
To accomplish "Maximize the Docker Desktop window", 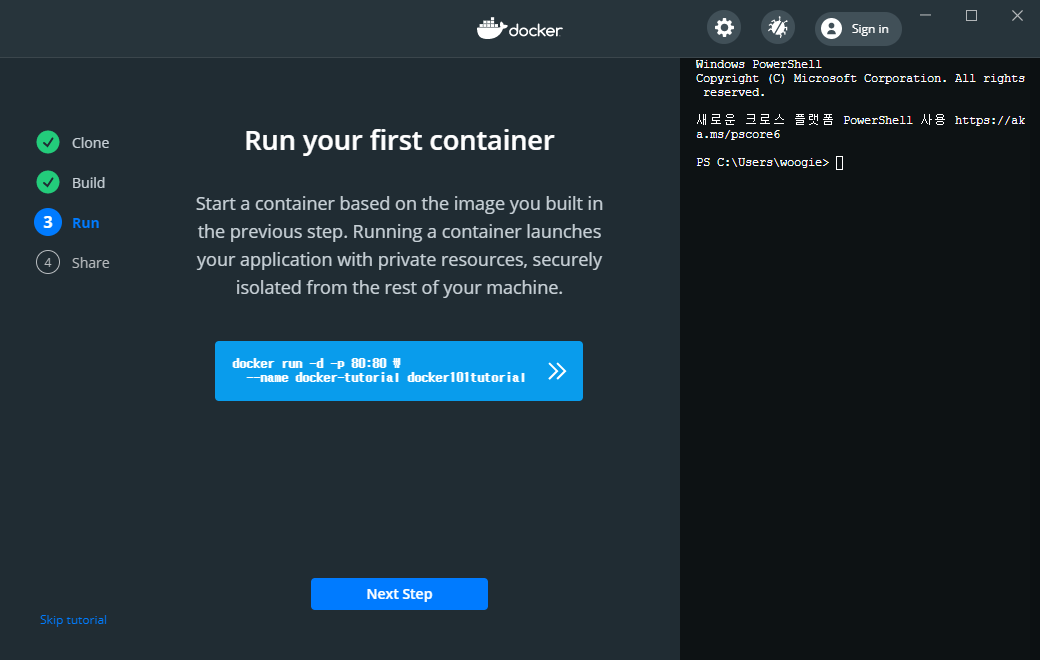I will click(x=971, y=15).
